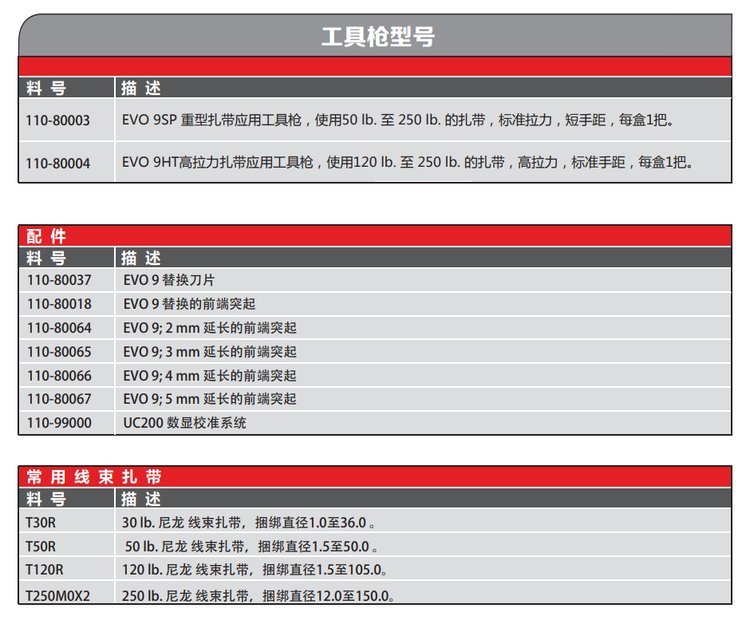This screenshot has width=750, height=620.
Task: Click the 料号 header in 配件 table
Action: [x=46, y=258]
